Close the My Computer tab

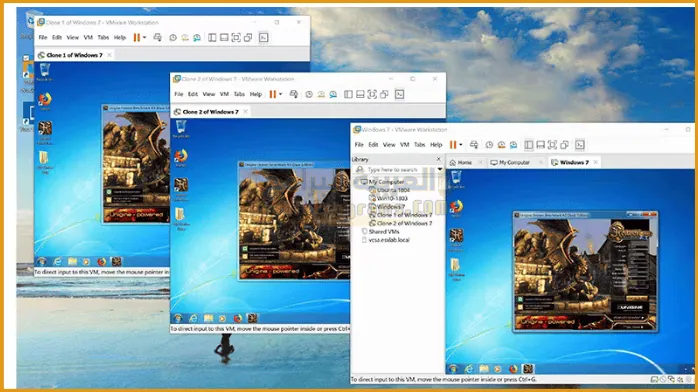[541, 162]
